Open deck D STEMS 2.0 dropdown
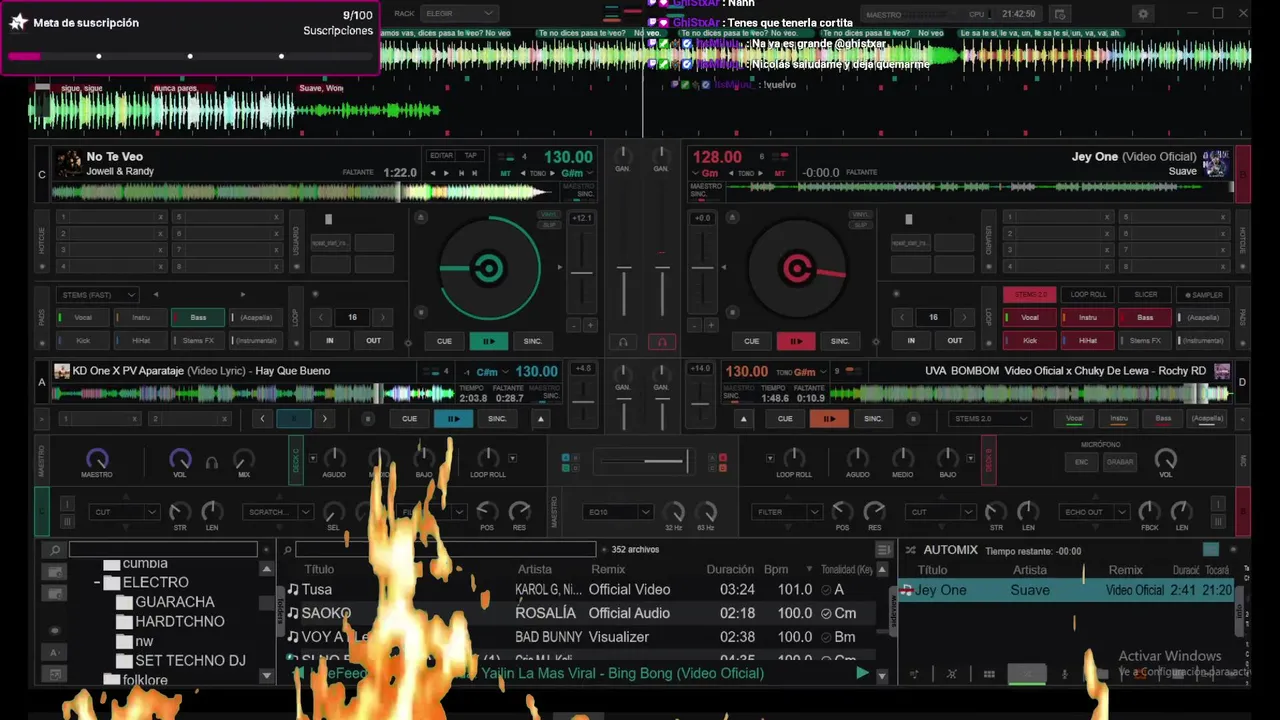This screenshot has width=1280, height=720. pyautogui.click(x=989, y=419)
